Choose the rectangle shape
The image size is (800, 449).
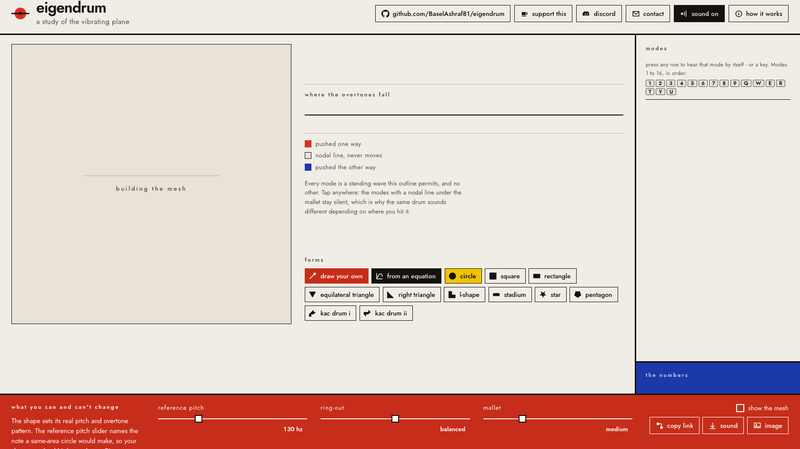point(553,276)
